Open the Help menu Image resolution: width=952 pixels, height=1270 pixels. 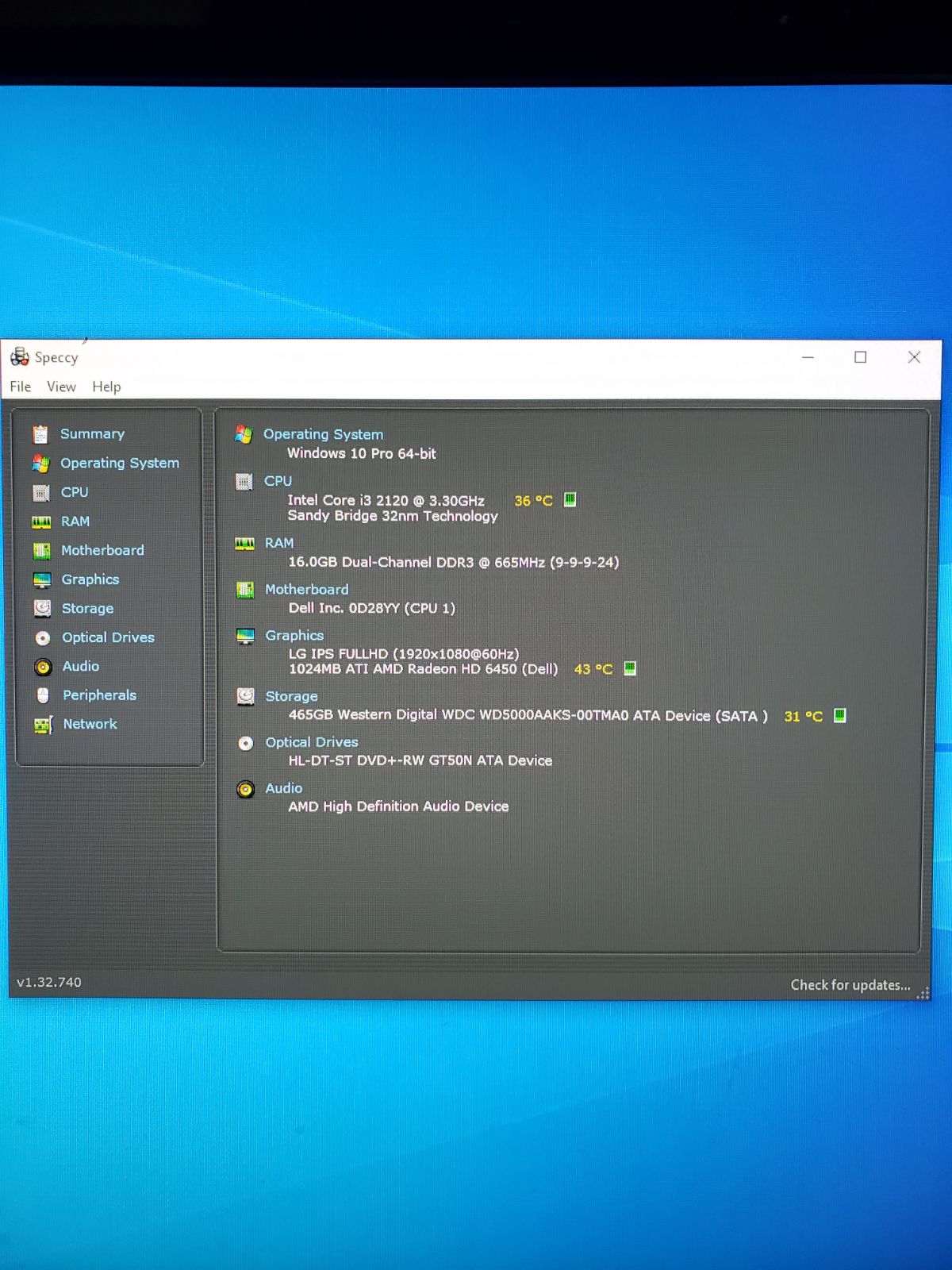[106, 387]
